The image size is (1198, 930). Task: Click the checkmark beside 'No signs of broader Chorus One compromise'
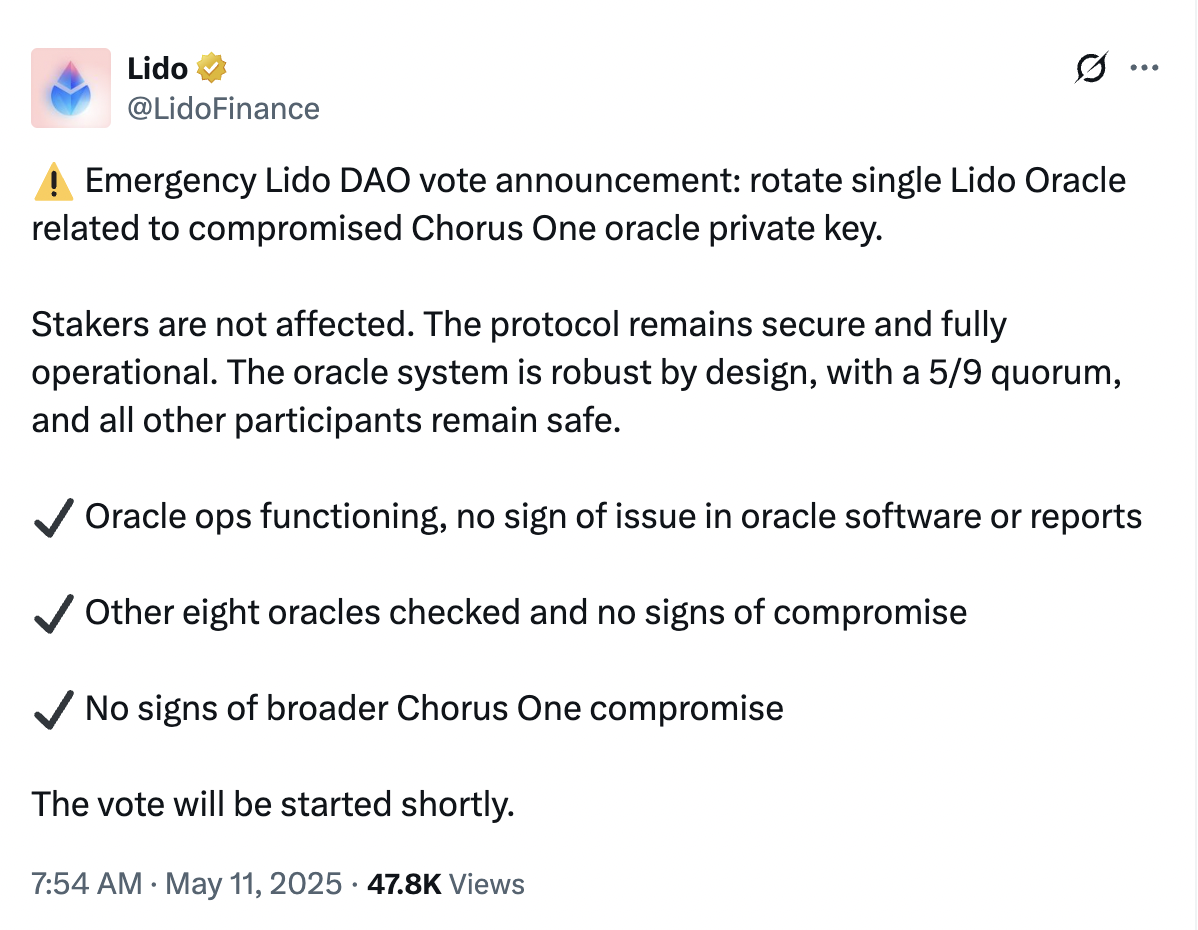pos(53,708)
